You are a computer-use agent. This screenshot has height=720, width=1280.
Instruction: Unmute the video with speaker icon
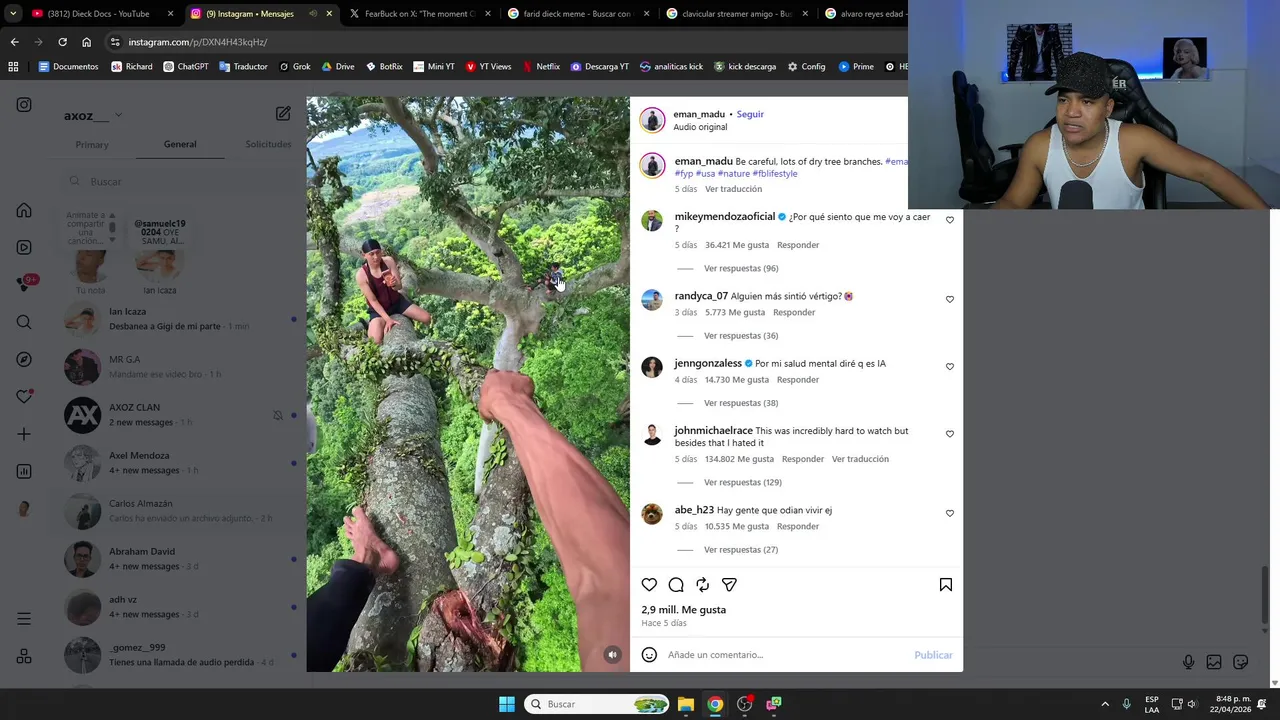[x=613, y=655]
